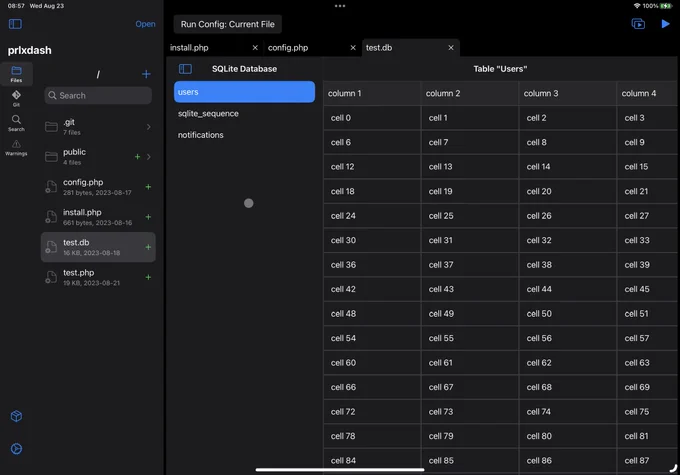Select cell 45 in the table

click(x=647, y=289)
